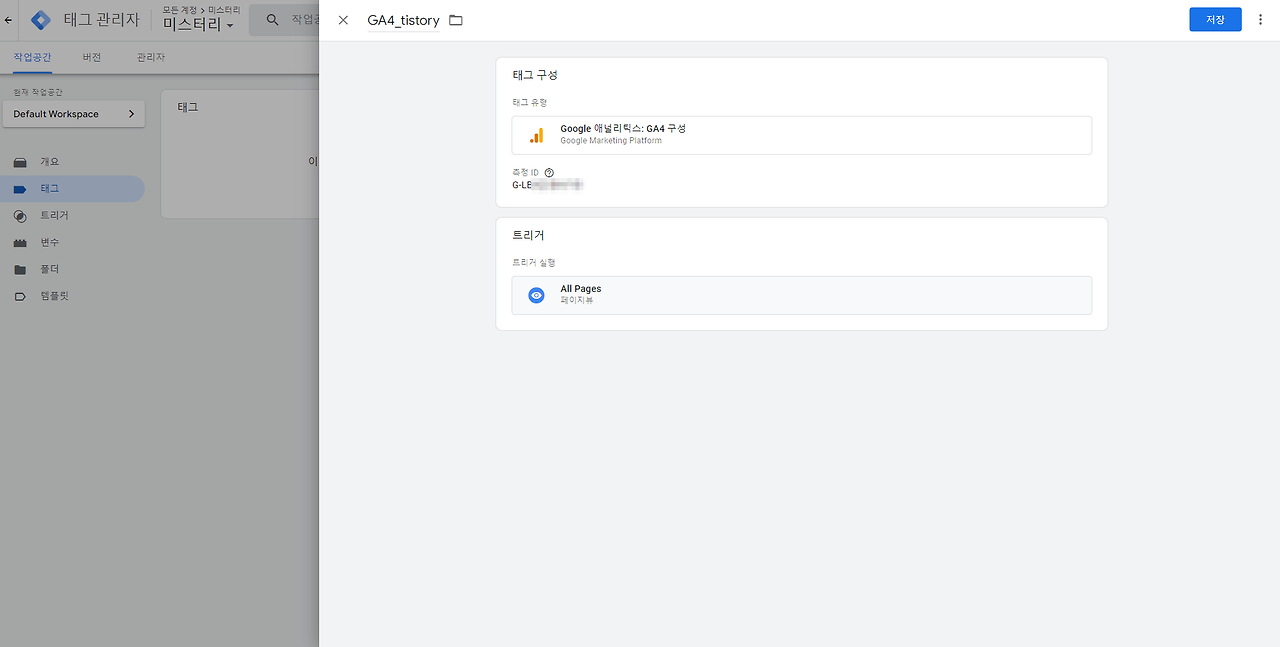The height and width of the screenshot is (647, 1280).
Task: Click the All Pages trigger eye icon
Action: pyautogui.click(x=537, y=295)
